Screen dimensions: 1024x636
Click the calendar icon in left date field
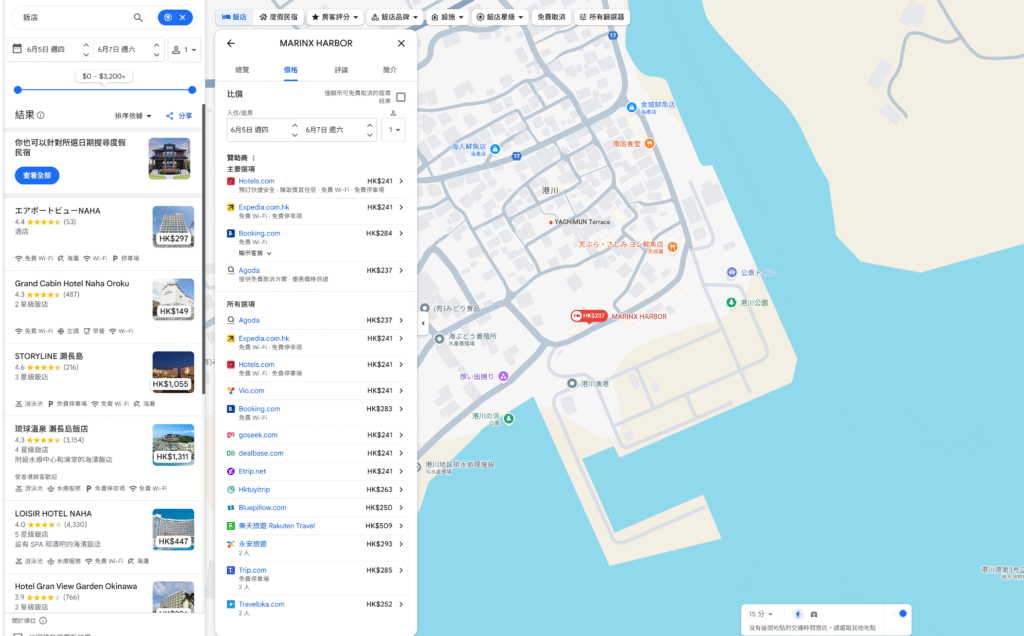[x=18, y=49]
